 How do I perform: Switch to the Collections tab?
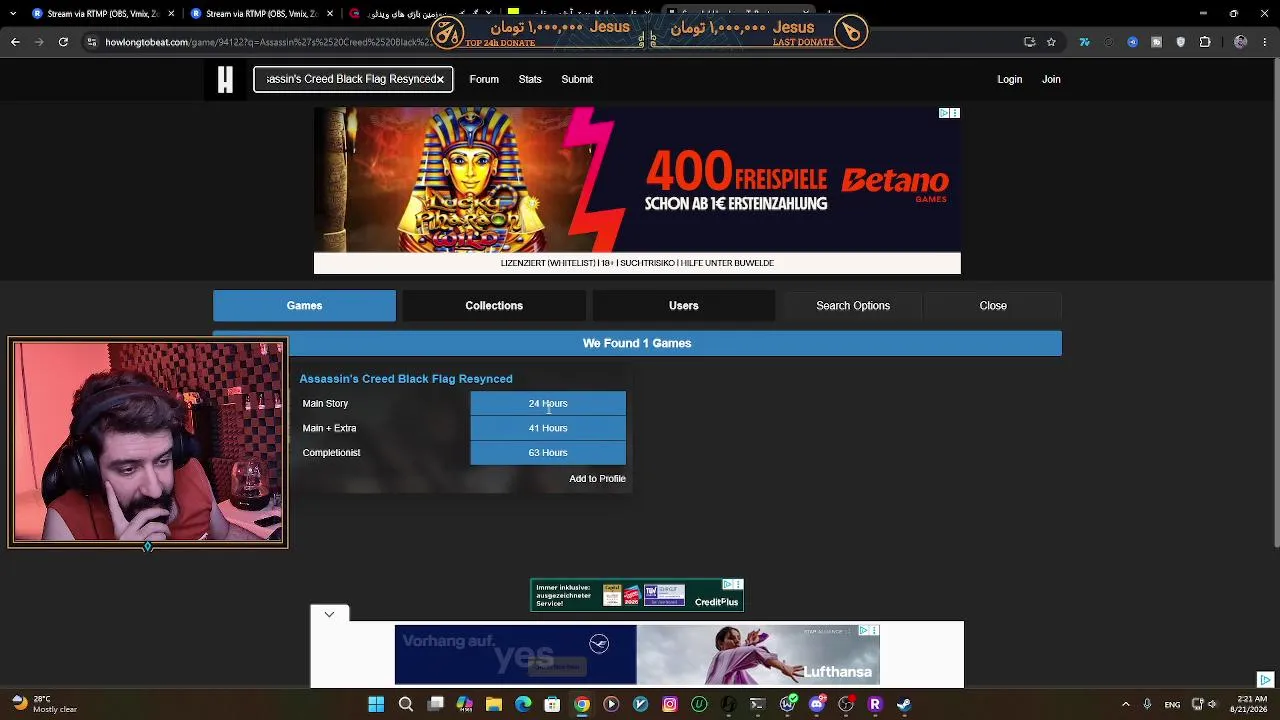(494, 306)
